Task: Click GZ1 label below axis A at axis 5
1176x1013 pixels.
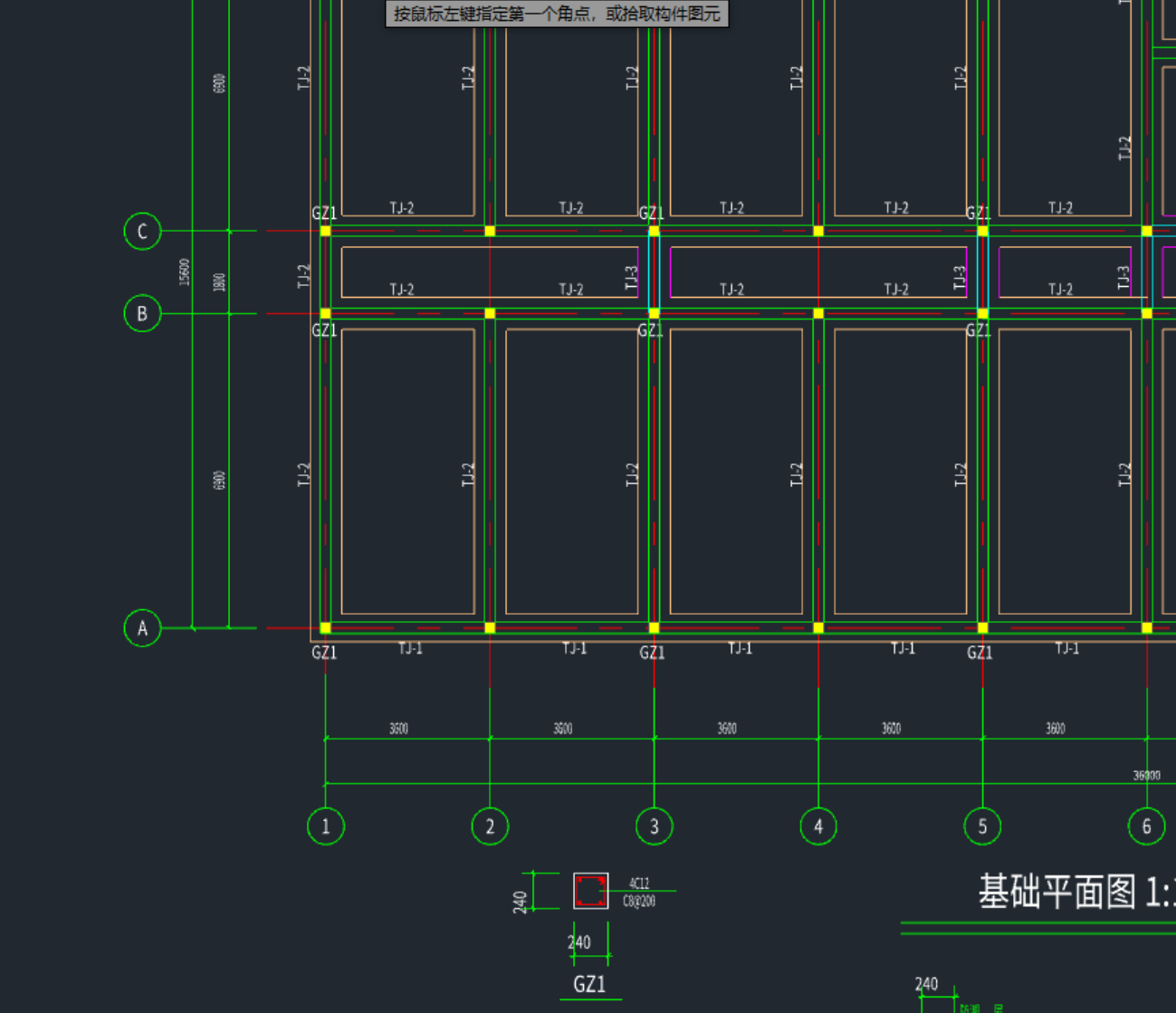Action: click(x=980, y=653)
